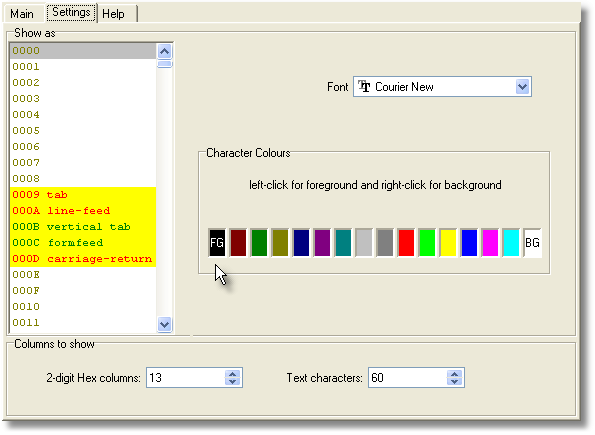This screenshot has width=595, height=435.
Task: Switch to the Main tab
Action: [22, 14]
